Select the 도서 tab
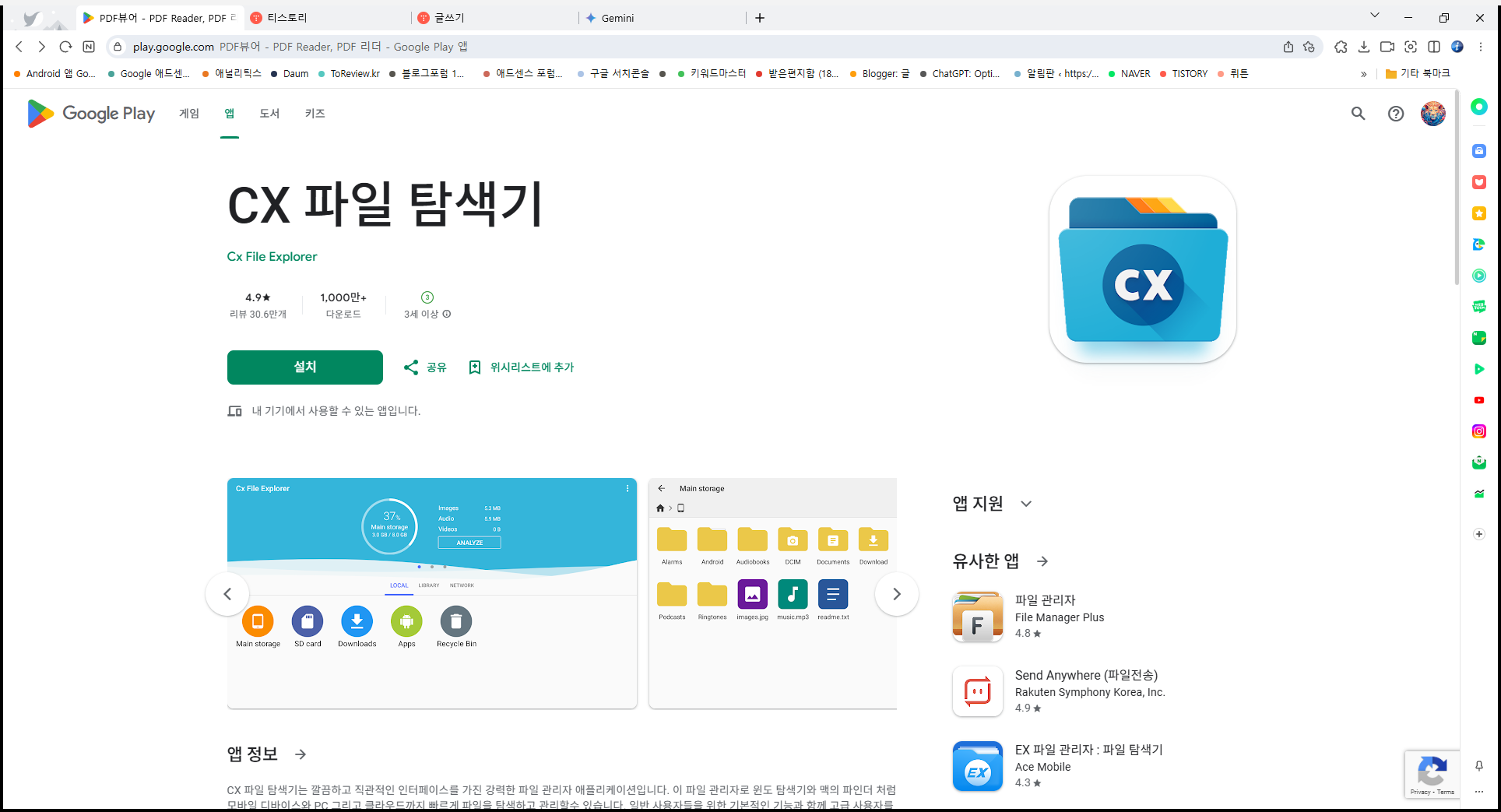This screenshot has width=1501, height=812. point(269,114)
